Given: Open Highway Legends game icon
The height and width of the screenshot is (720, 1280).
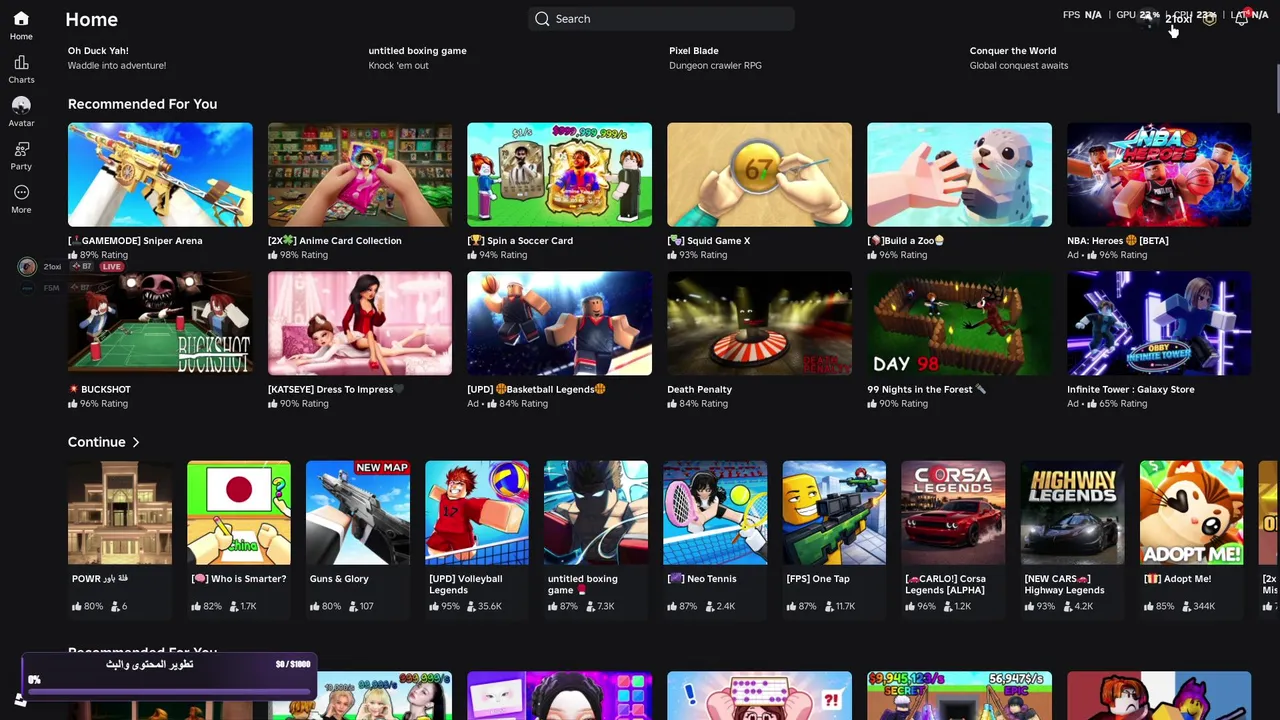Looking at the screenshot, I should 1072,513.
